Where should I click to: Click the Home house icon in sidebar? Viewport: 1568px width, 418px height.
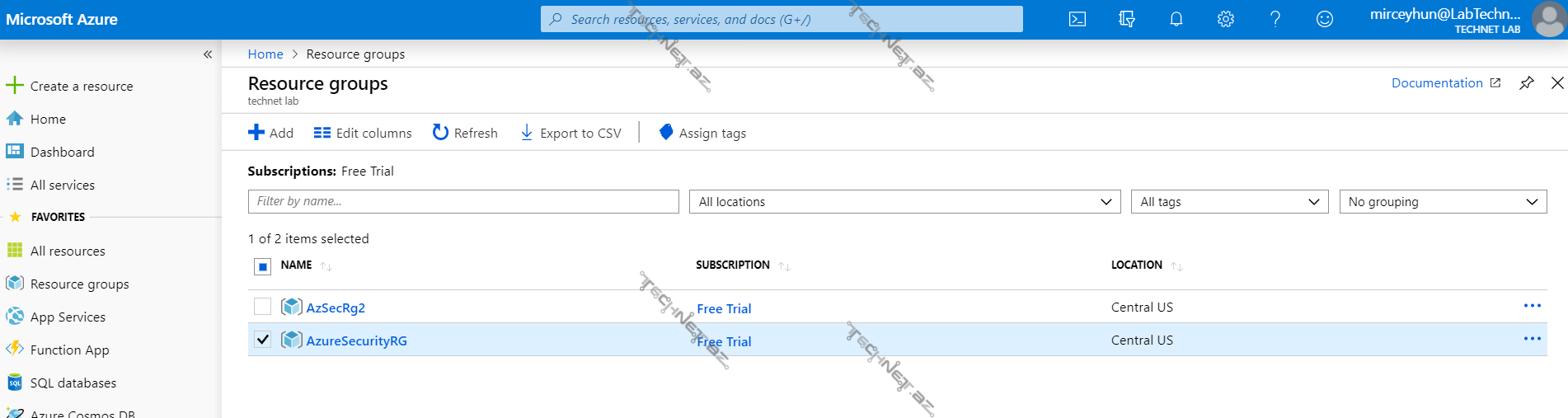point(15,119)
